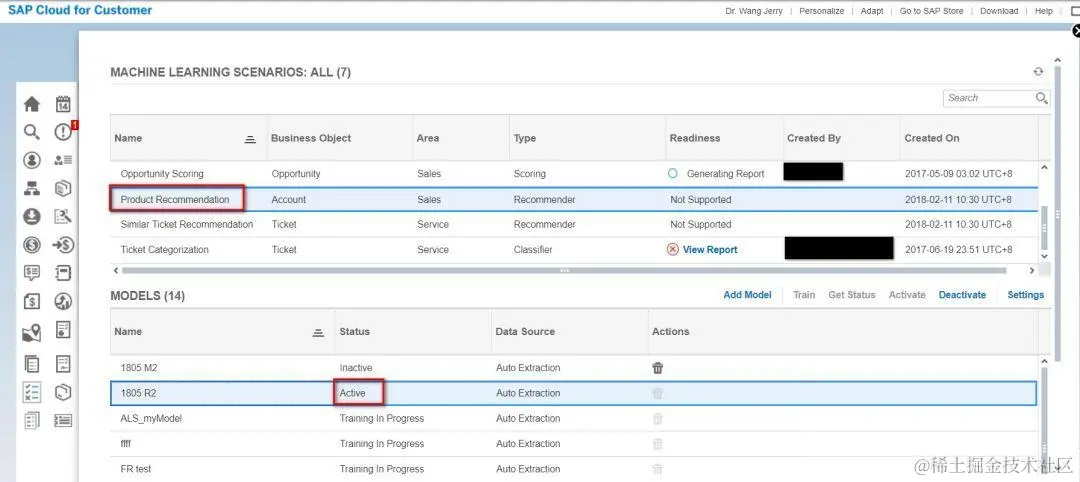The width and height of the screenshot is (1080, 482).
Task: Open the View Report link
Action: 709,250
